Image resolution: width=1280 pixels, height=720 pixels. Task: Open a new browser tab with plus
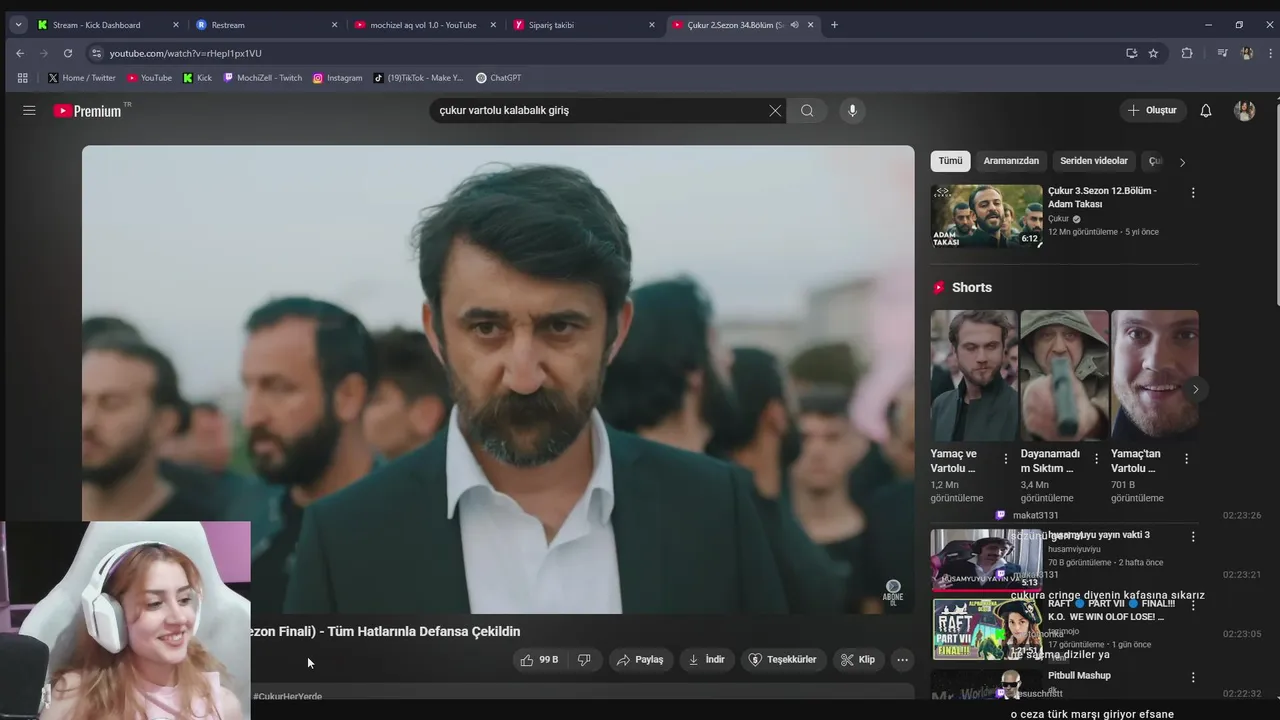[835, 25]
